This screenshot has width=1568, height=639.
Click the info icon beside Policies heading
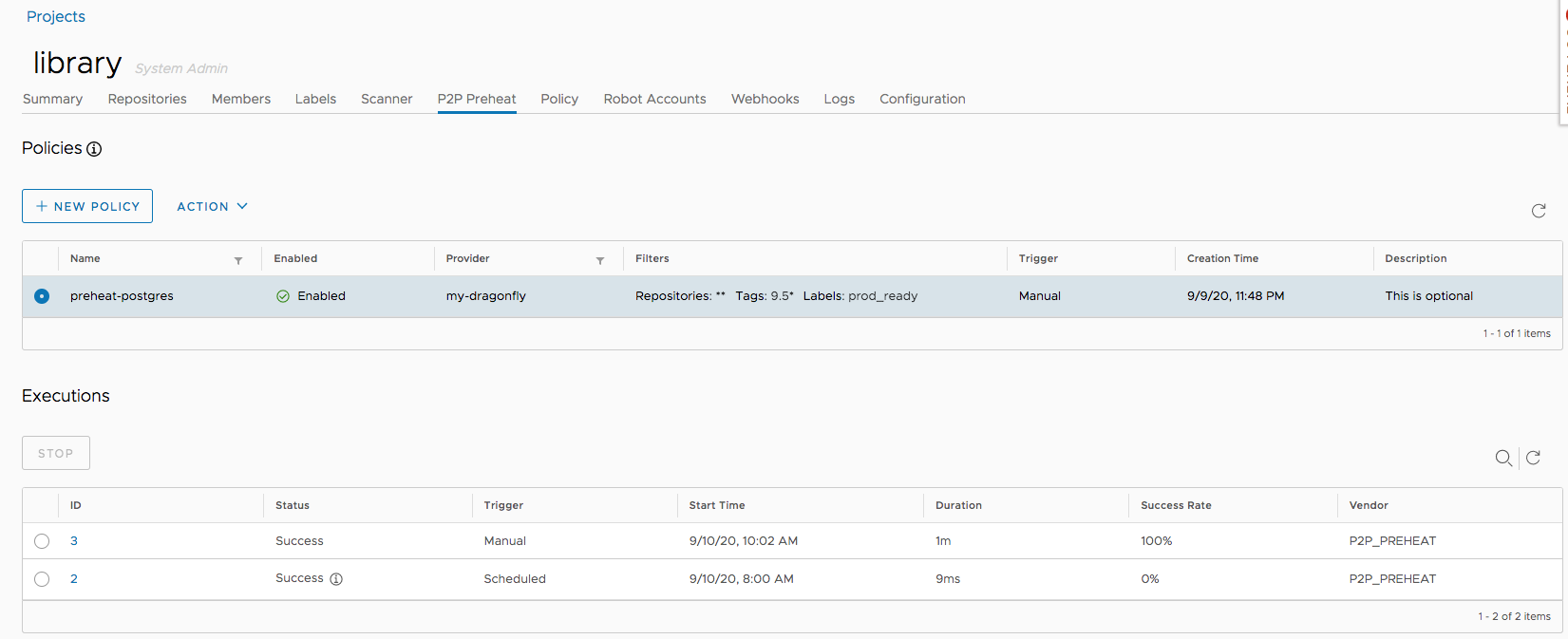[94, 149]
